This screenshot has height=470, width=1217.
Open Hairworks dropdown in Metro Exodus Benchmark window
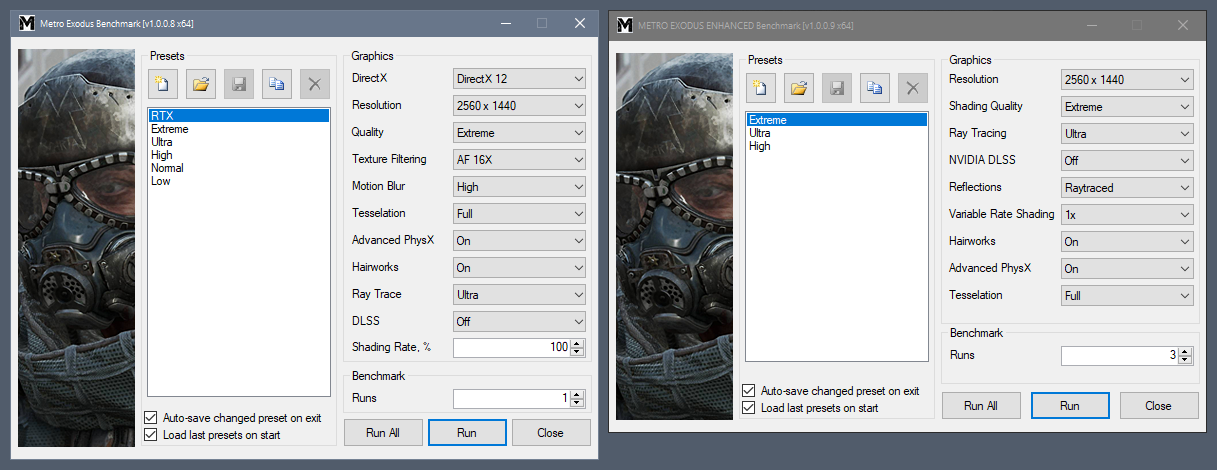point(519,267)
